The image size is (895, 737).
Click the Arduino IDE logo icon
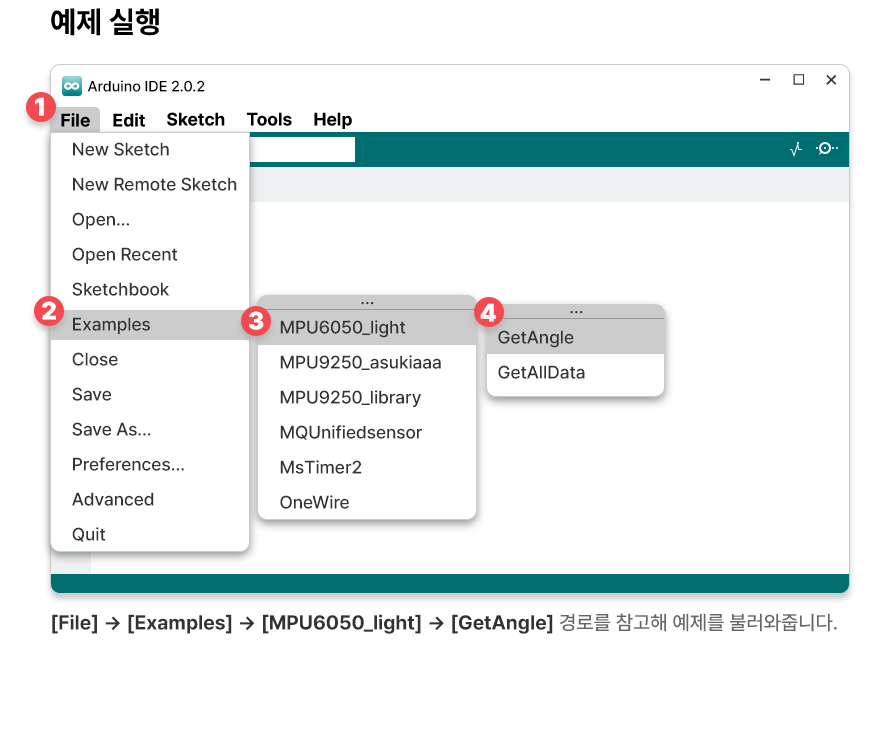(72, 86)
